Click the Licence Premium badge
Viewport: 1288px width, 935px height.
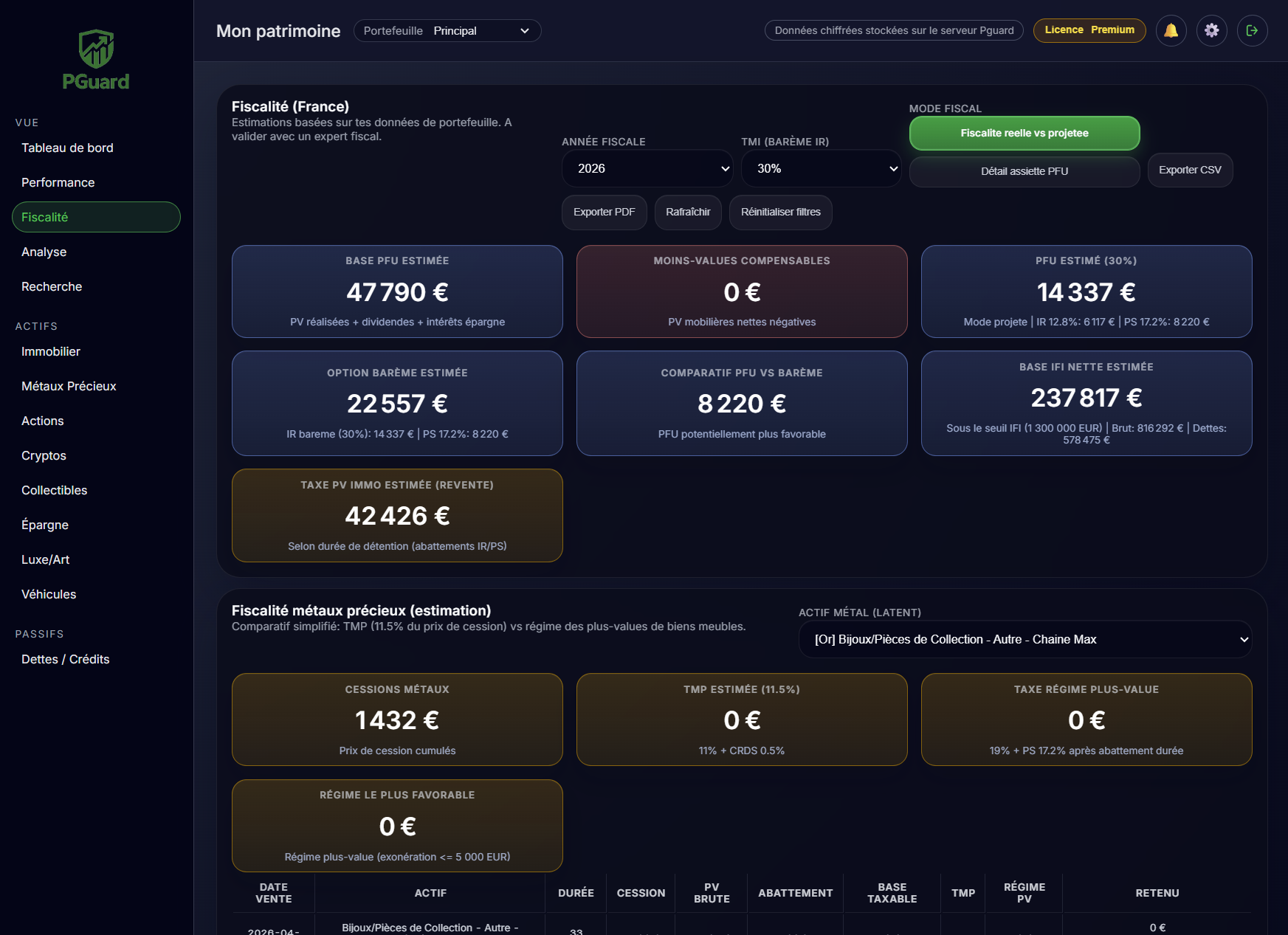click(x=1089, y=30)
